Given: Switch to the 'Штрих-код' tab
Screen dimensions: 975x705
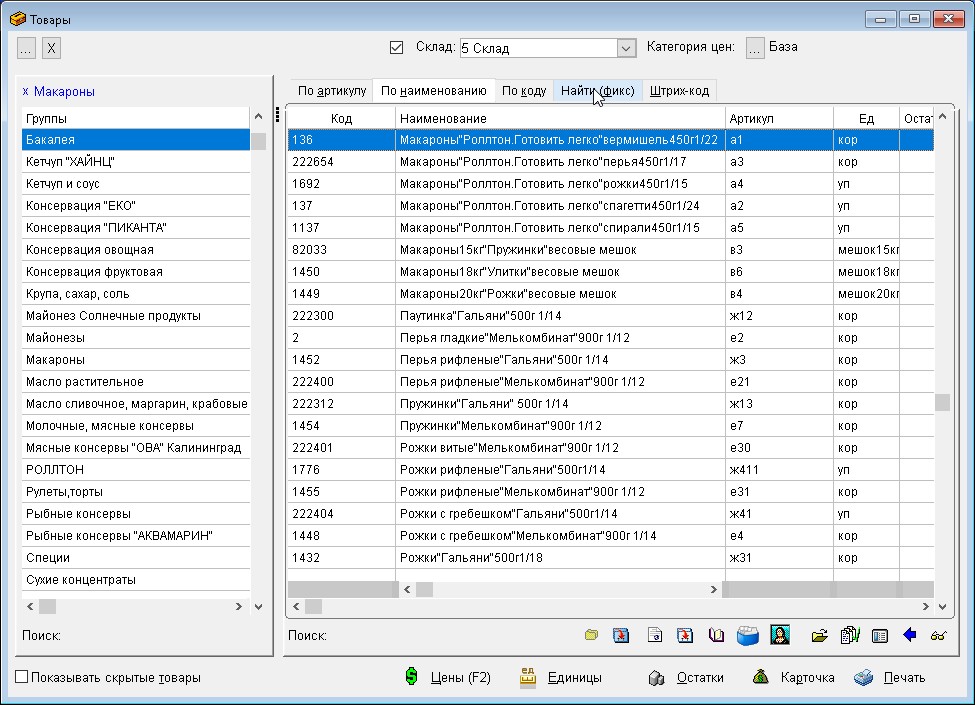Looking at the screenshot, I should [679, 91].
